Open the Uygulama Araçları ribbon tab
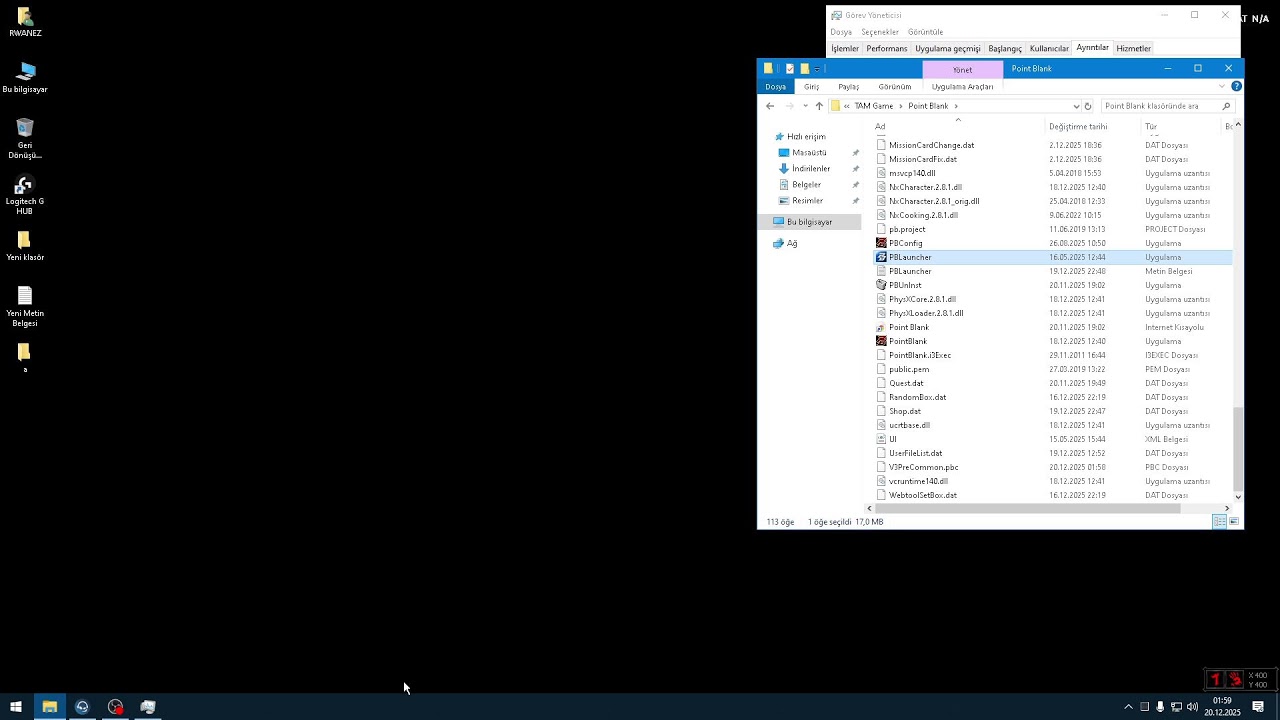Viewport: 1280px width, 720px height. point(963,87)
